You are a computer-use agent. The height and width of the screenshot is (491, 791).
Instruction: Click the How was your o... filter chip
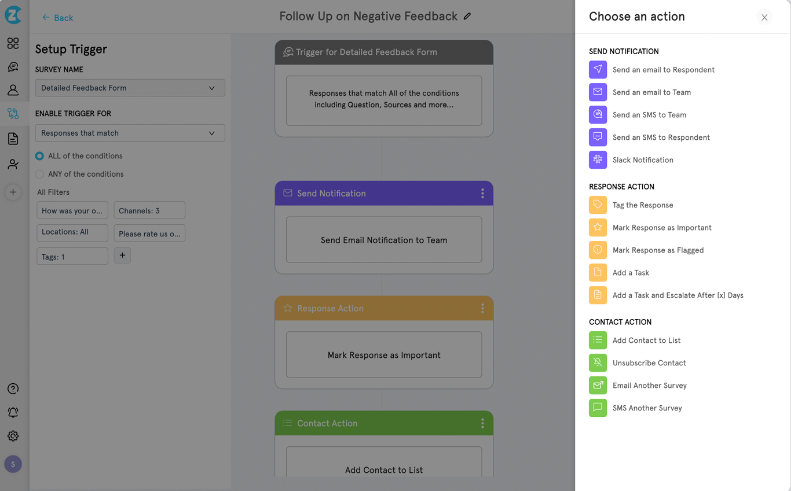72,210
